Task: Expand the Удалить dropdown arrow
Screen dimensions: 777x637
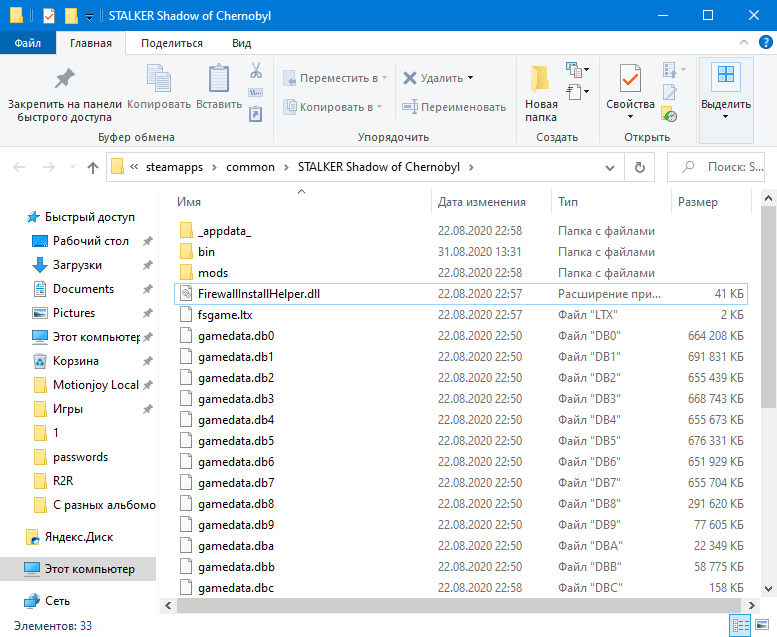Action: click(x=470, y=78)
